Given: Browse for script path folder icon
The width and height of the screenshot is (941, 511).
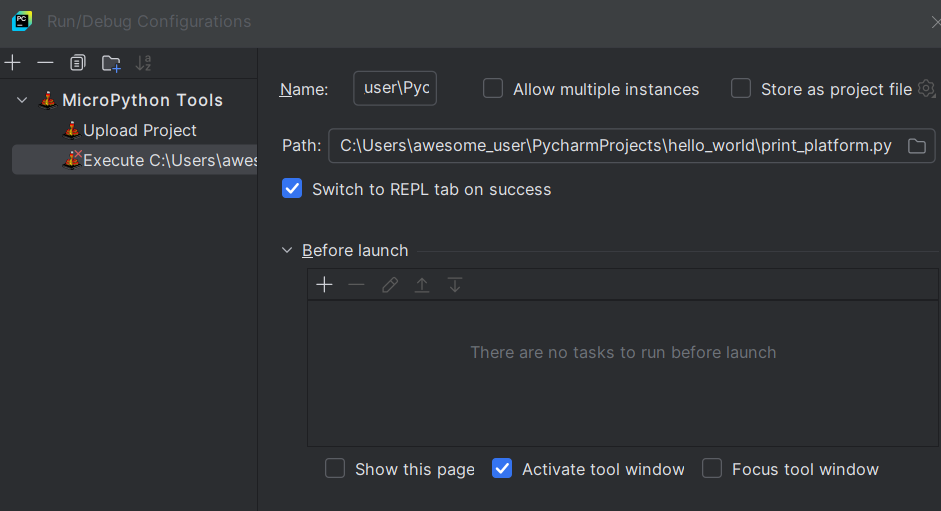Looking at the screenshot, I should tap(916, 146).
